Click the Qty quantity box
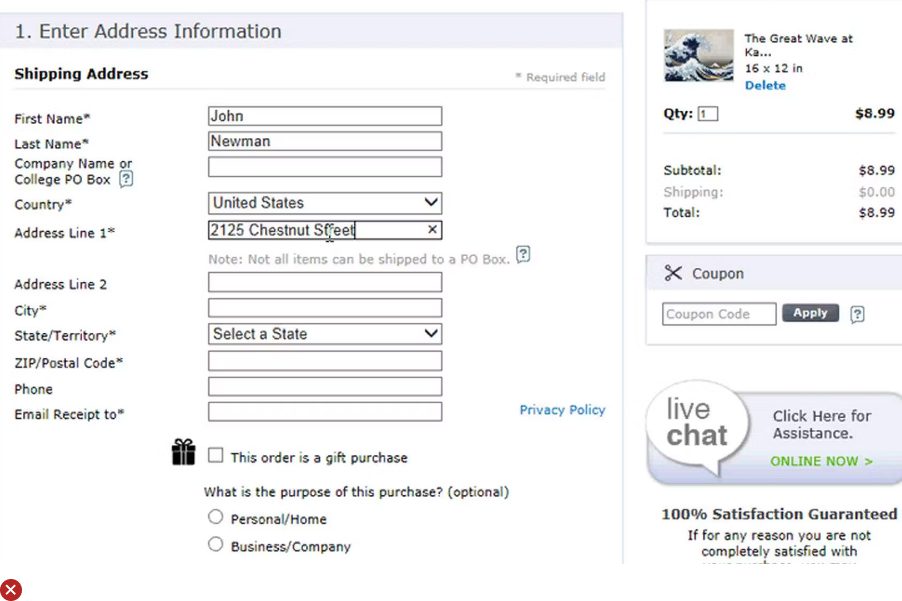The image size is (902, 601). [708, 114]
